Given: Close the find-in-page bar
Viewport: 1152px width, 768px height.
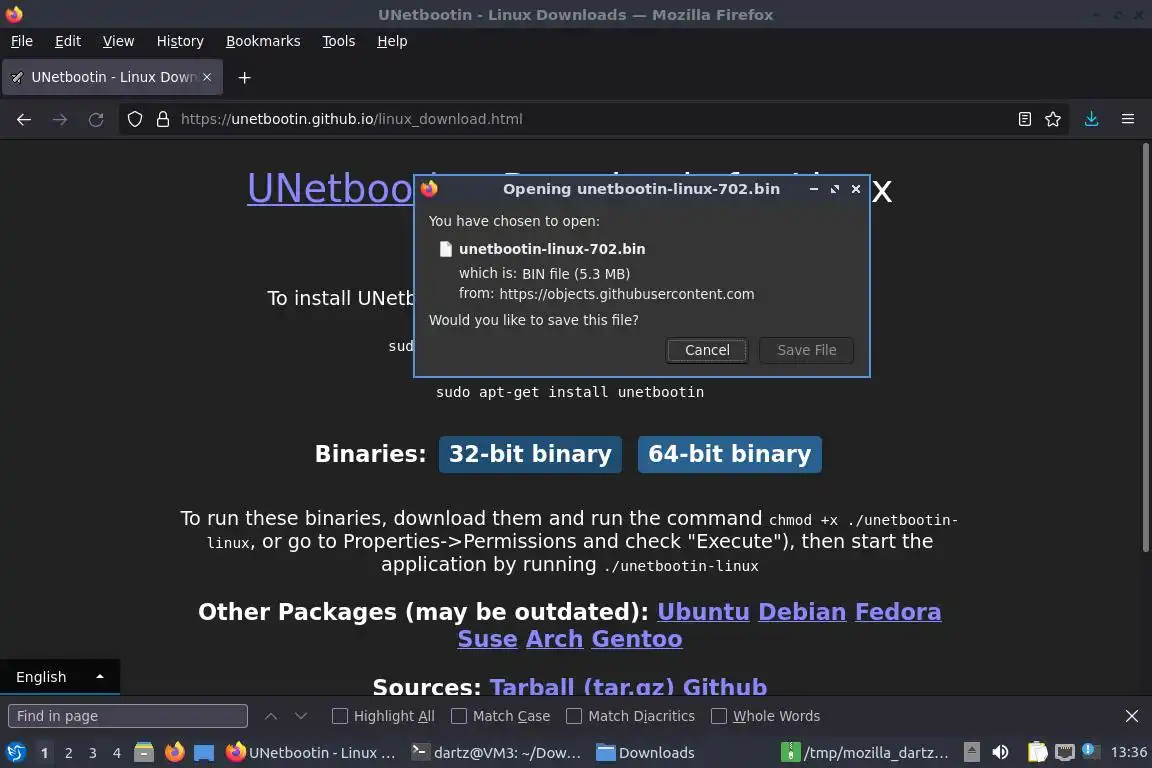Looking at the screenshot, I should coord(1131,716).
